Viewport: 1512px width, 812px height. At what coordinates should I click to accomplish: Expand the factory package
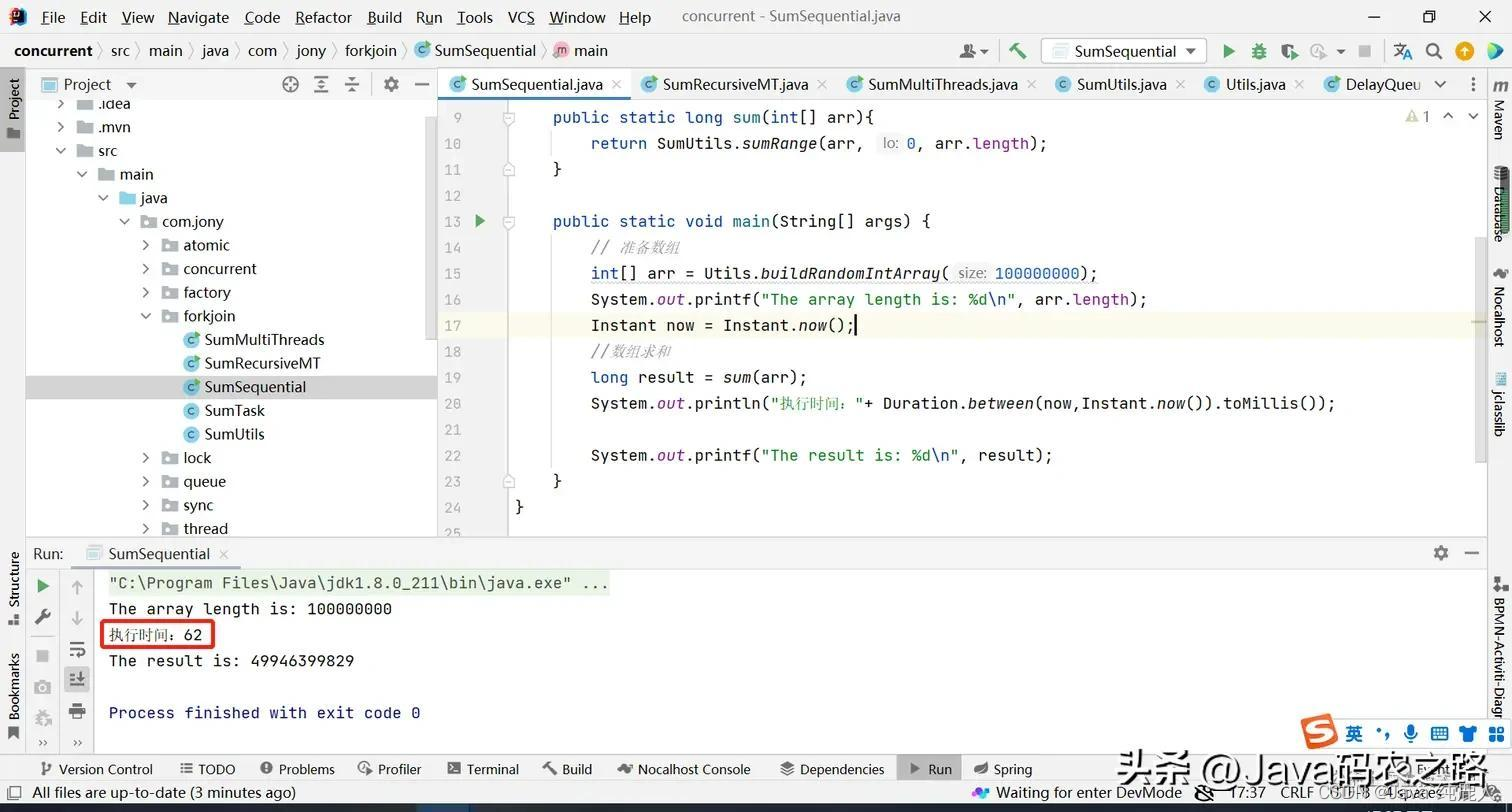[145, 292]
